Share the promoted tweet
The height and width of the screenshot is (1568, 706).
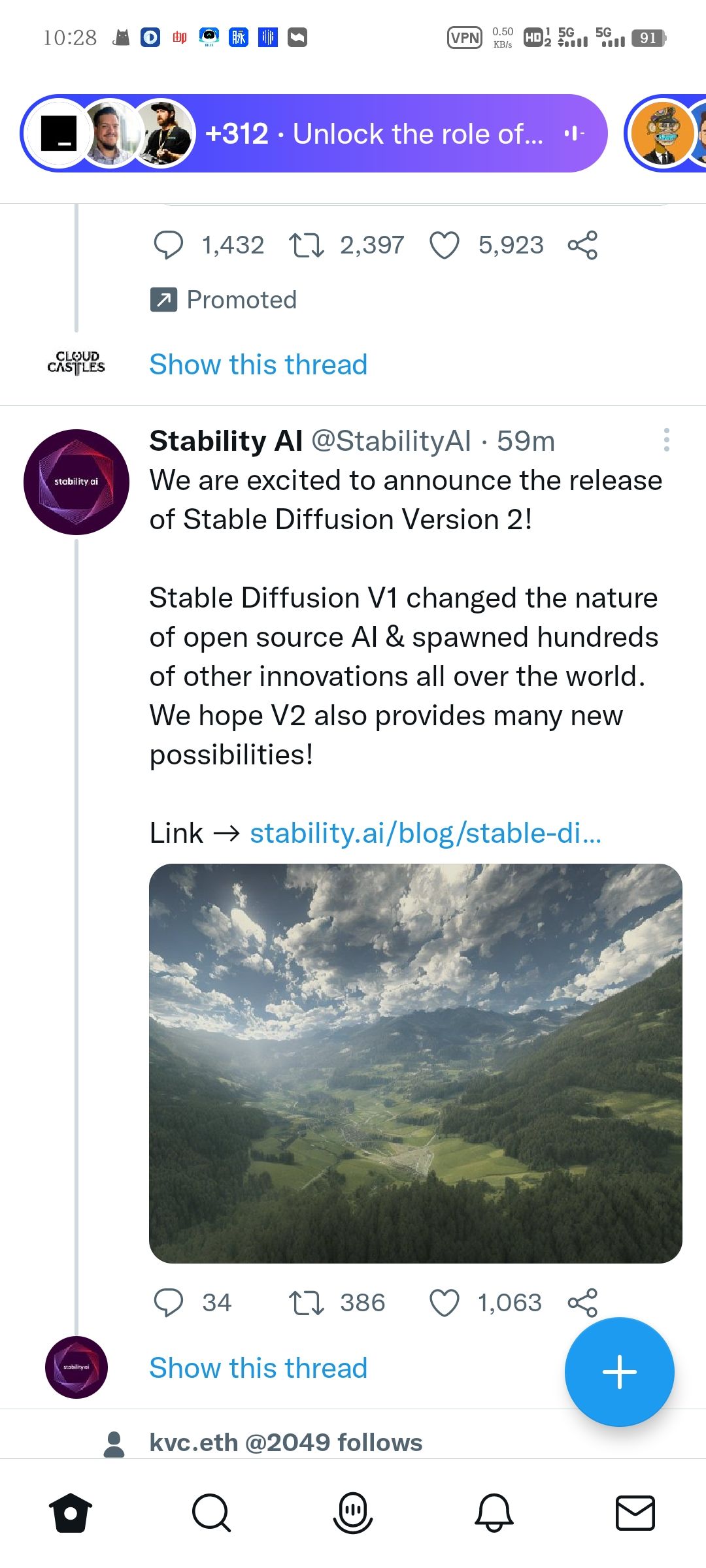click(x=582, y=246)
